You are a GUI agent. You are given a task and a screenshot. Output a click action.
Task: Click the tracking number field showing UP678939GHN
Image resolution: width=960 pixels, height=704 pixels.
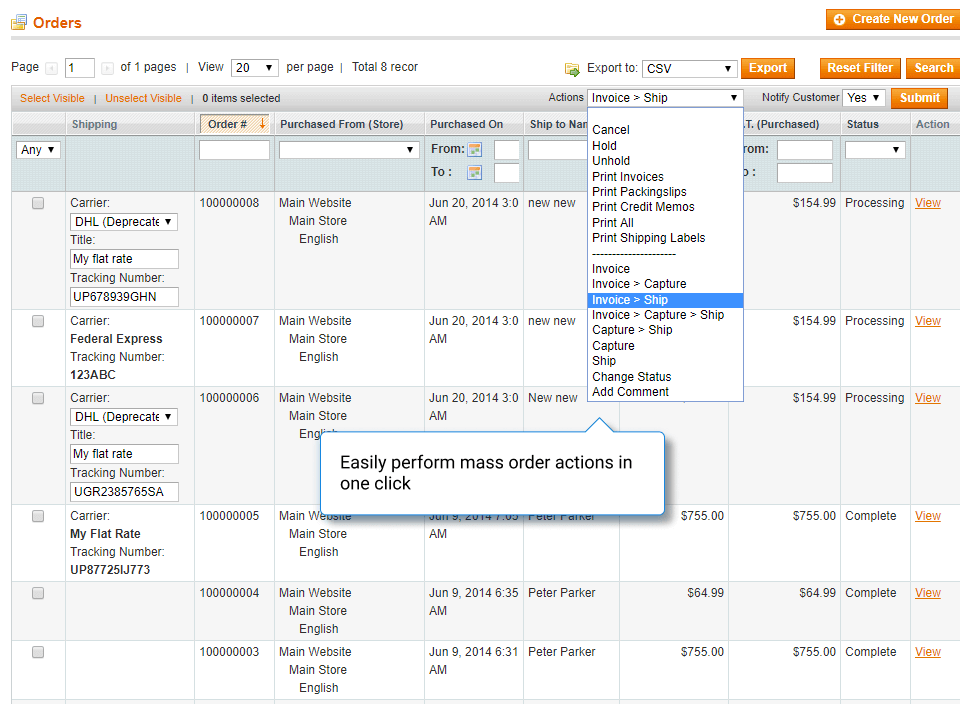pos(124,297)
